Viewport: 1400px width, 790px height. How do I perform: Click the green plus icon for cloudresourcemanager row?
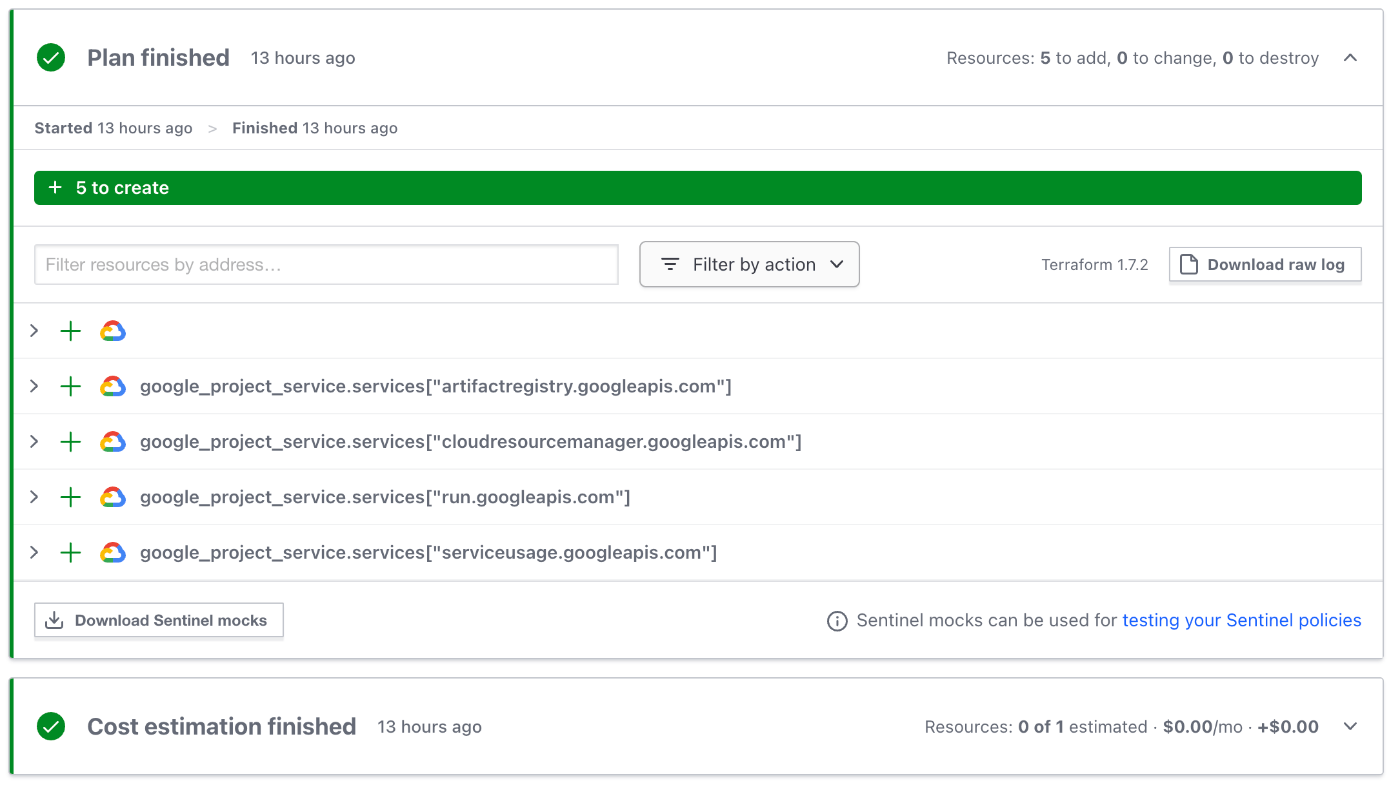70,442
